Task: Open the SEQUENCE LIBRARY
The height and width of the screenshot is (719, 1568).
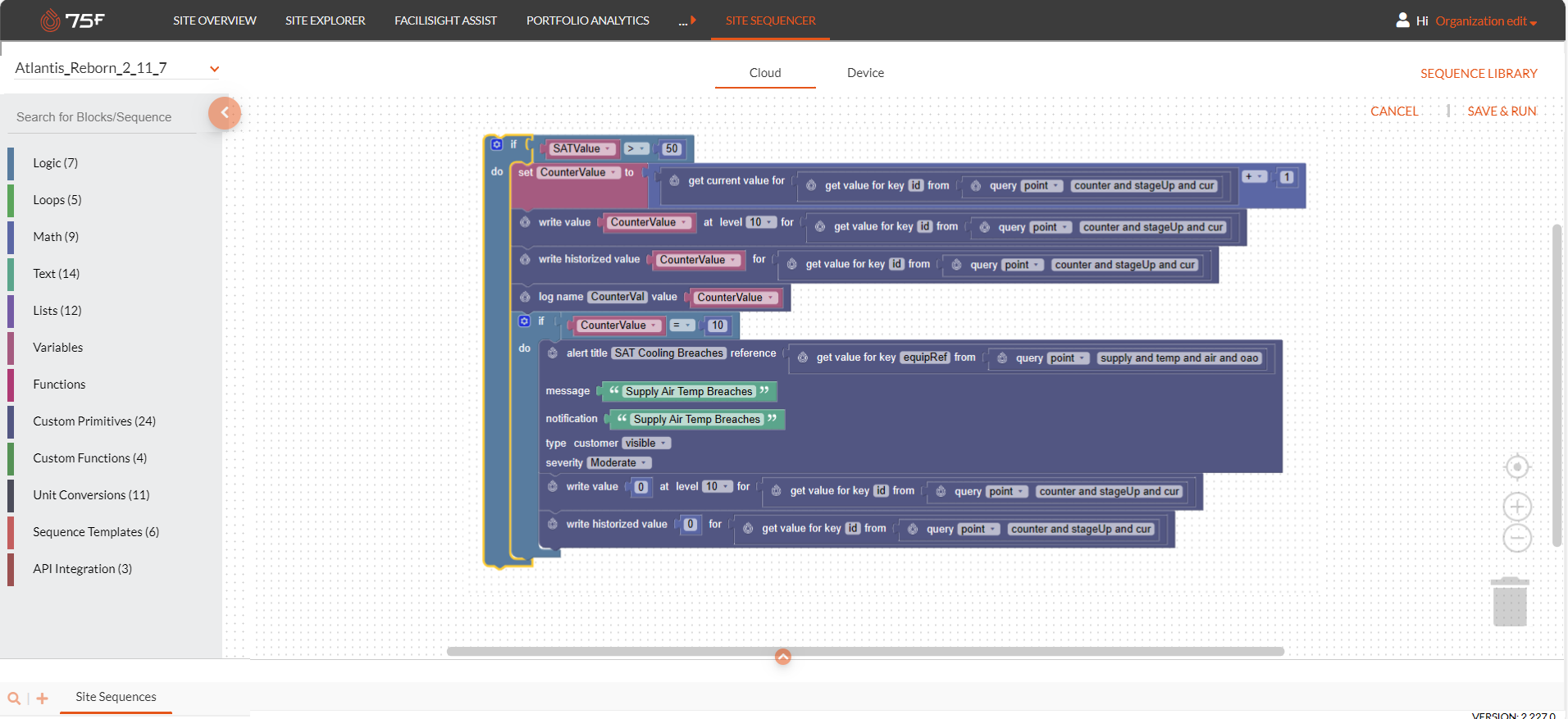Action: click(1479, 74)
